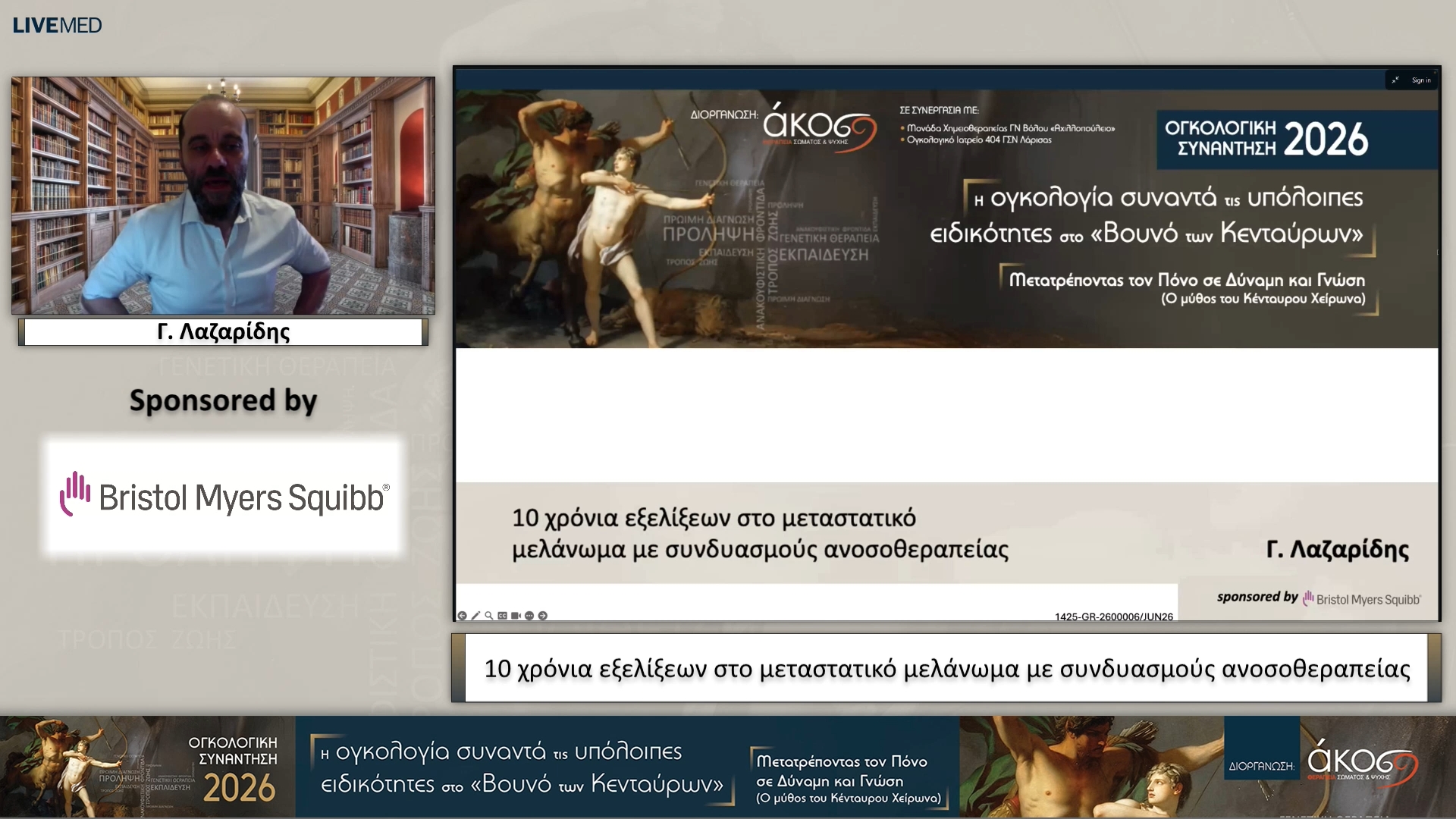
Task: Click the άκος logo in slide header
Action: click(819, 127)
